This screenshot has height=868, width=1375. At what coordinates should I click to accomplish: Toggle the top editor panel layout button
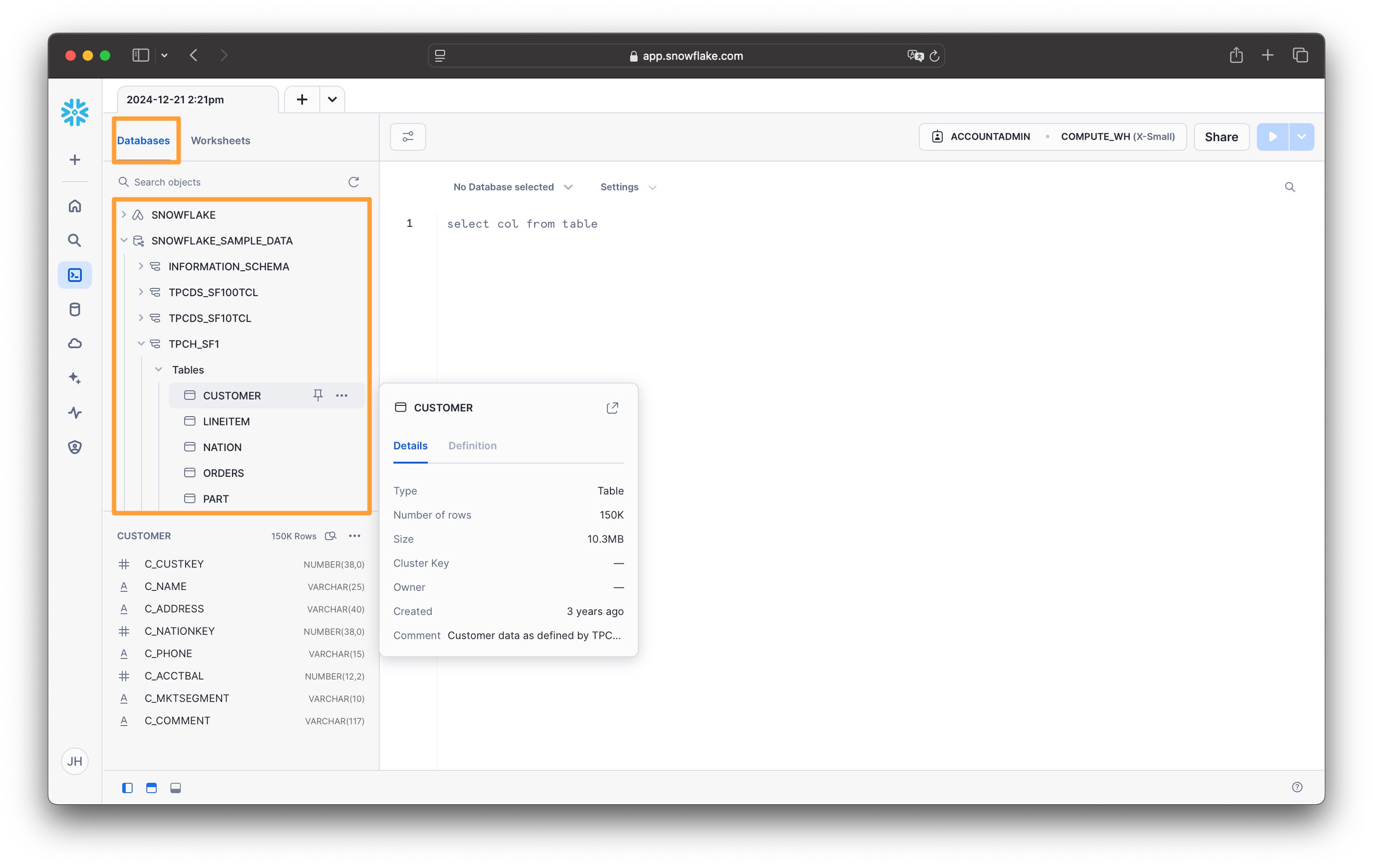pos(151,788)
